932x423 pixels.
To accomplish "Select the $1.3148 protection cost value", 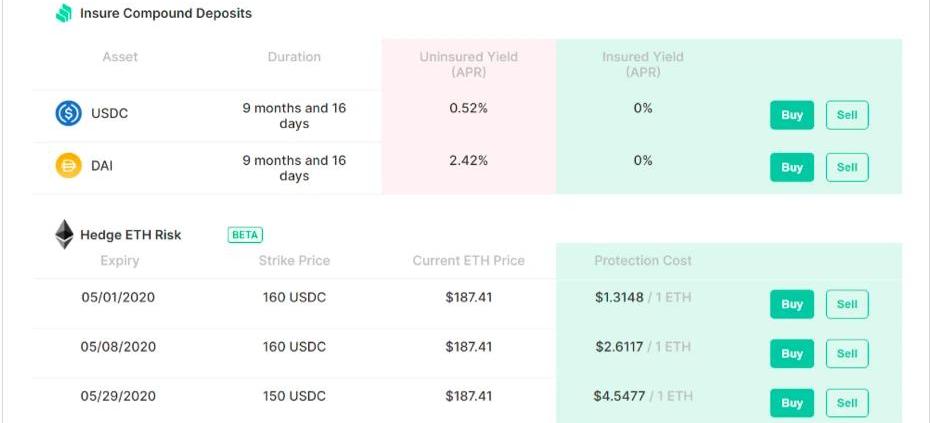I will [619, 297].
